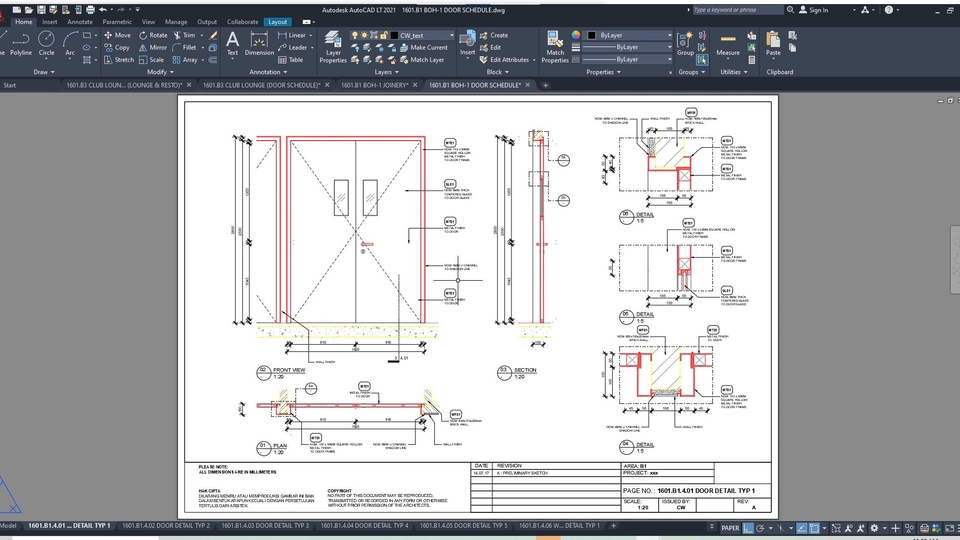The height and width of the screenshot is (540, 960).
Task: Close the CLUB LOUNGE (DOOR SCHEDULE) tab
Action: (327, 85)
